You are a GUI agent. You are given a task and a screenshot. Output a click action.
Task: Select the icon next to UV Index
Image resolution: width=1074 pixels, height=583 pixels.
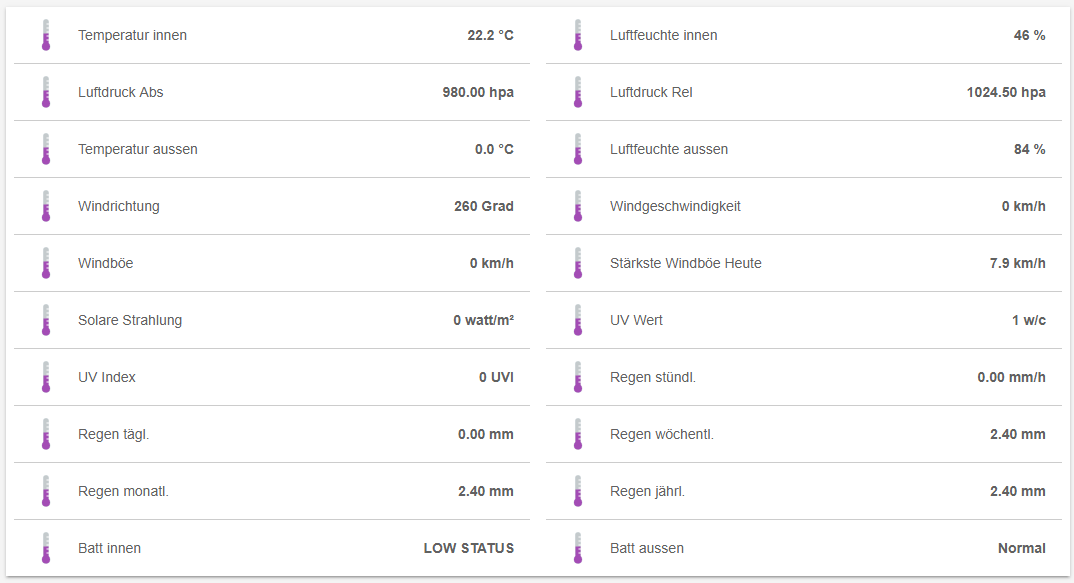[x=45, y=377]
